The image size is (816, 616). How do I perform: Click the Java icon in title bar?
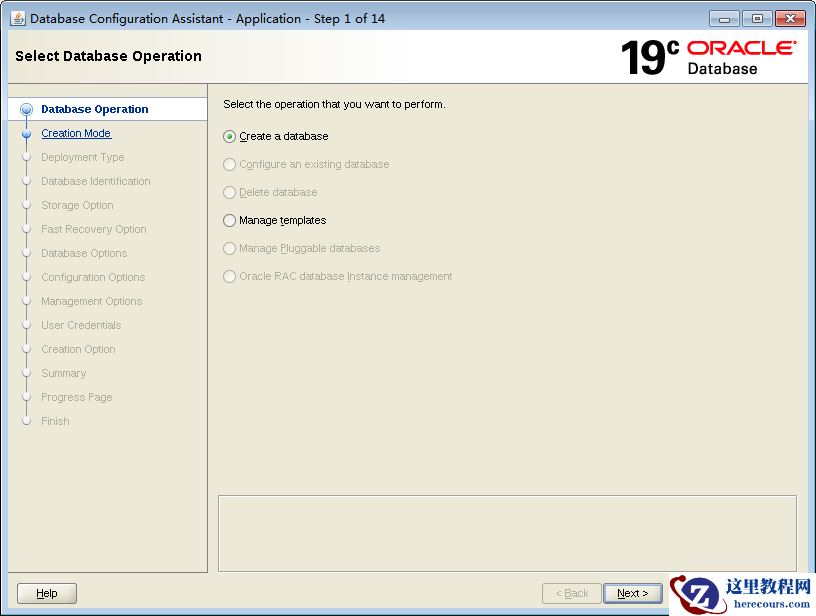[x=18, y=19]
